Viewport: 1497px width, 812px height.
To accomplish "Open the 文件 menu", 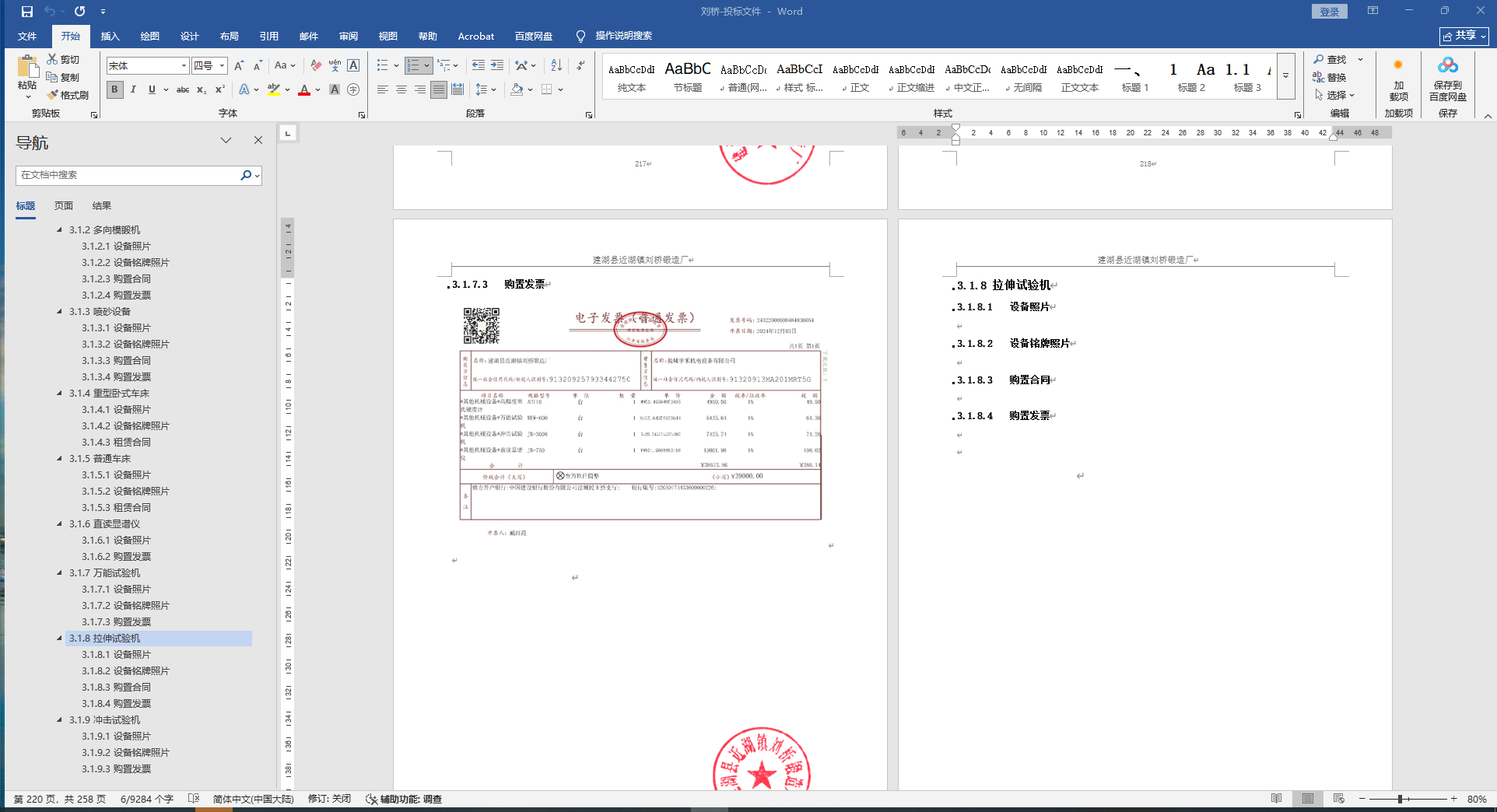I will 27,36.
